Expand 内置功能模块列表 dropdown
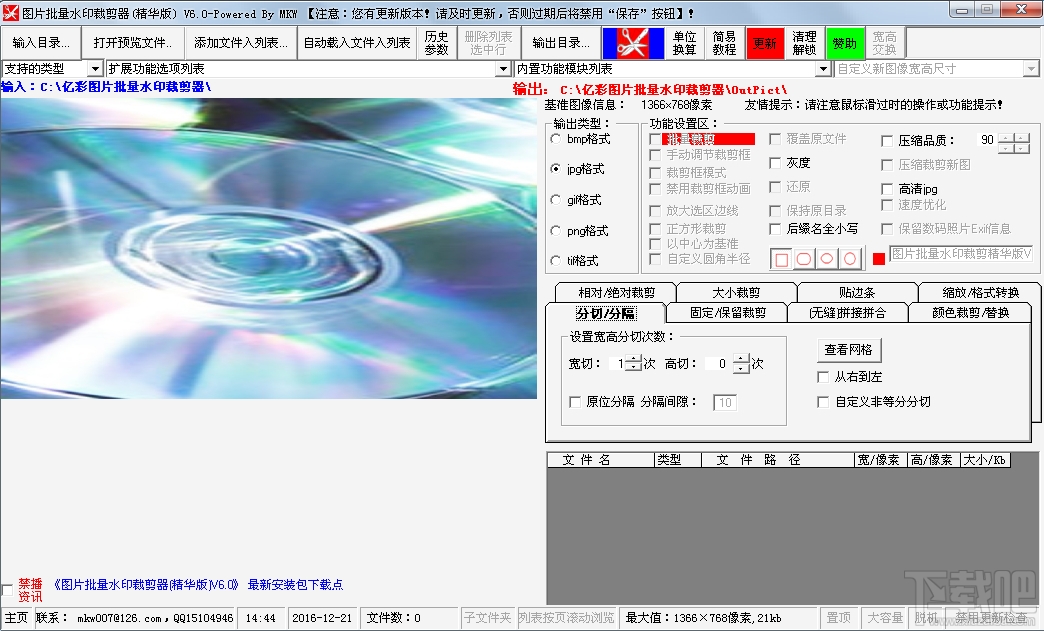This screenshot has height=631, width=1044. [824, 69]
